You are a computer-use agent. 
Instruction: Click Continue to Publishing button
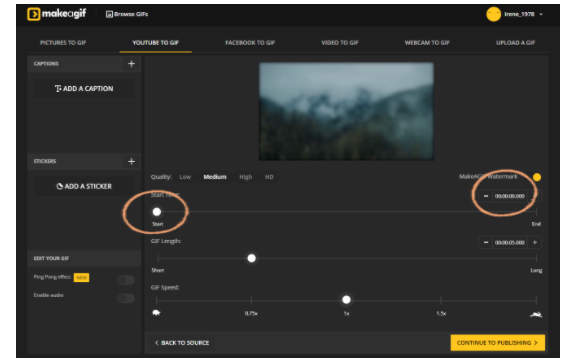click(x=498, y=343)
